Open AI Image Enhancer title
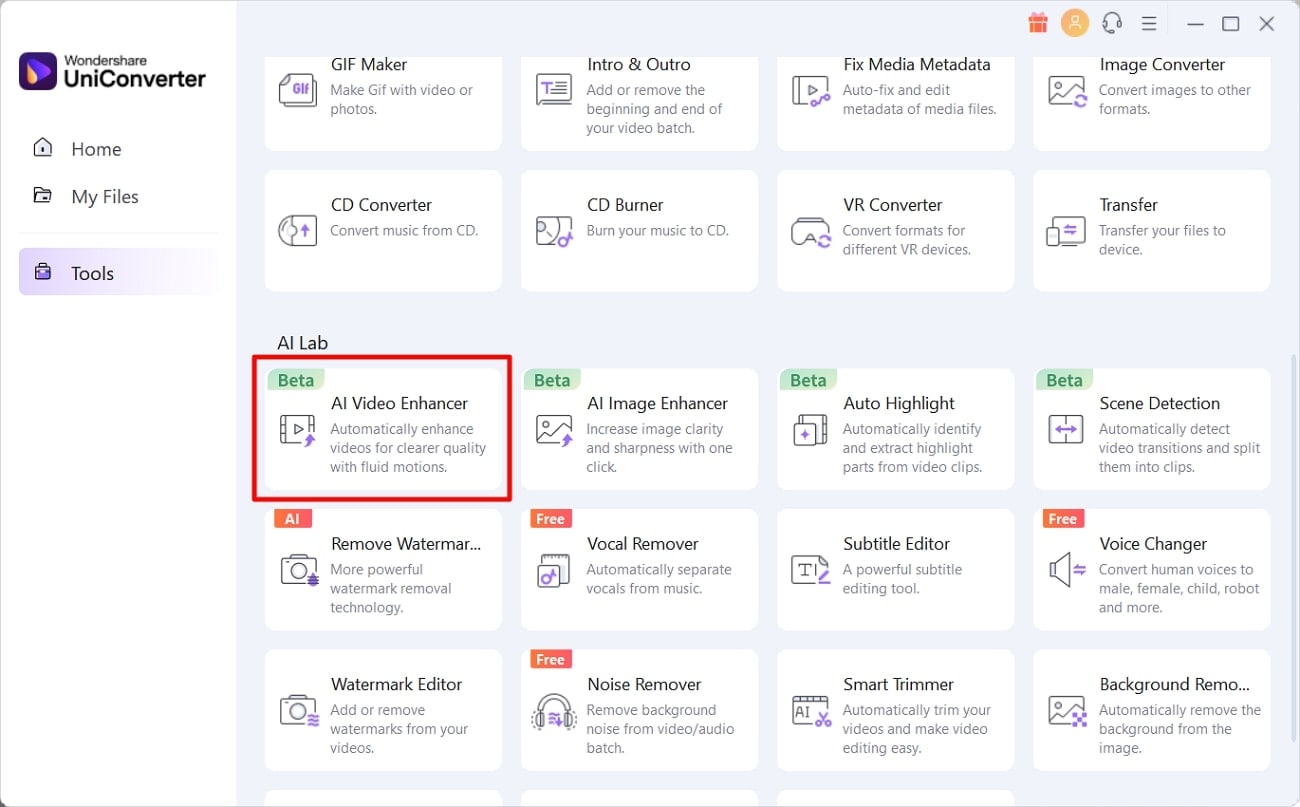This screenshot has width=1300, height=807. [x=657, y=403]
